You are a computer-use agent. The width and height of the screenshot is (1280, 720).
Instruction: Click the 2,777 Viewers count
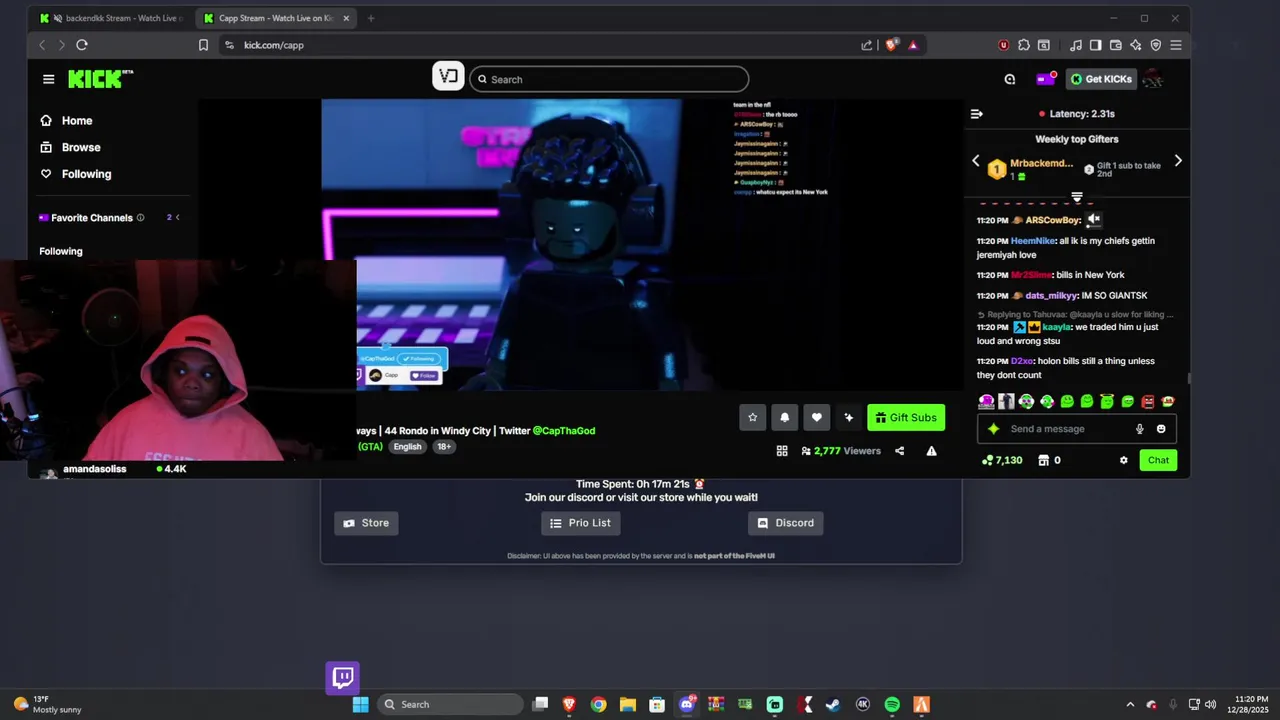click(x=841, y=451)
